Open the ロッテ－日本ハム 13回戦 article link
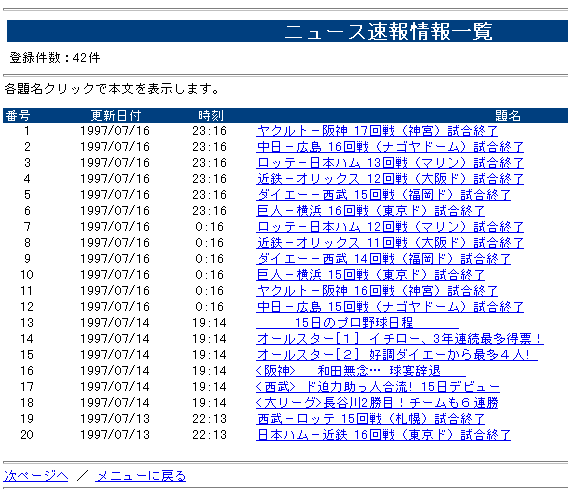The height and width of the screenshot is (489, 568). pos(390,163)
